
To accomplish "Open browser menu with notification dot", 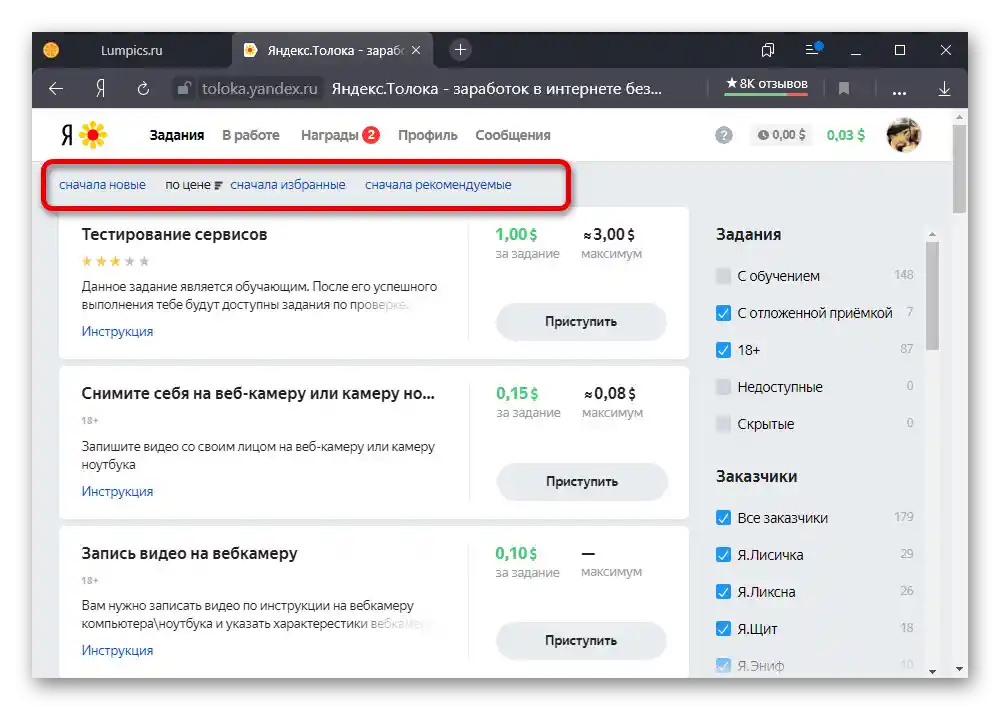I will (x=813, y=48).
